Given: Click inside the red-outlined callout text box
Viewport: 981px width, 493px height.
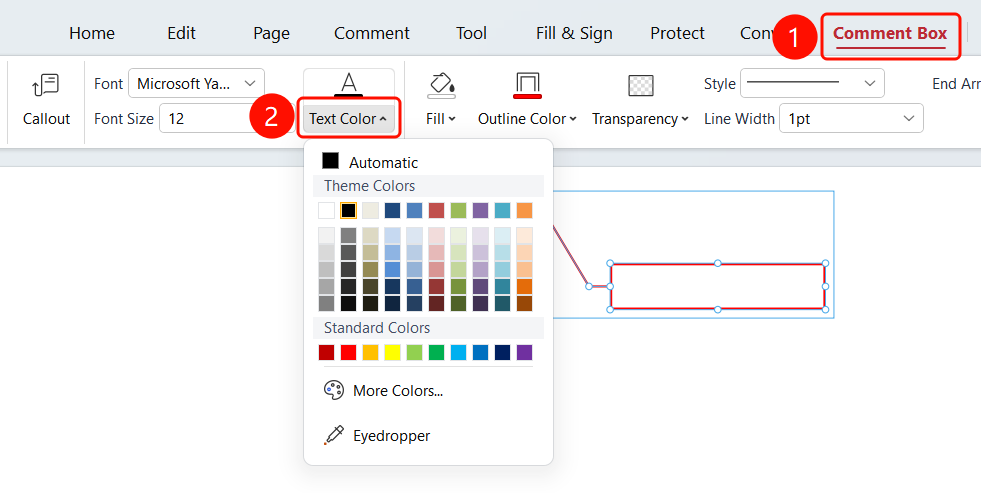Looking at the screenshot, I should [x=718, y=287].
